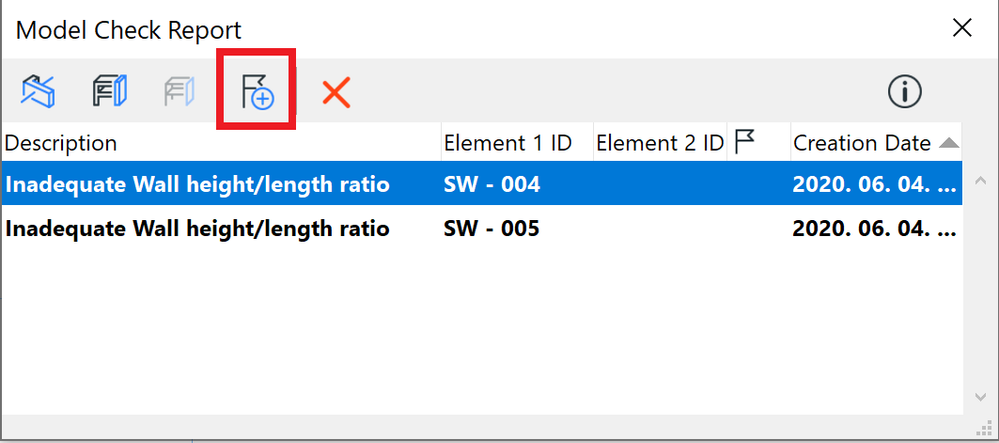This screenshot has height=443, width=999.
Task: Toggle the Creation Date sort arrow
Action: [x=949, y=143]
